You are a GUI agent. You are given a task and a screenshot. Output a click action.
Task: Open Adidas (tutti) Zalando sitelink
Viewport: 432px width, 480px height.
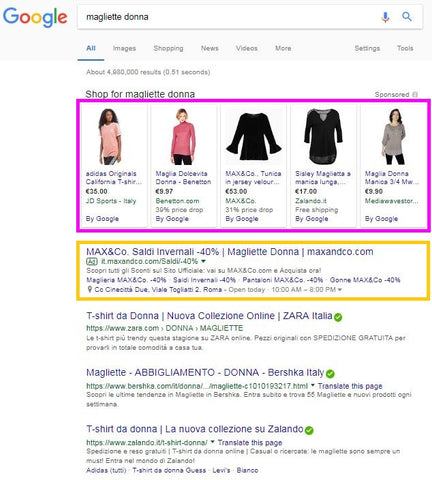pyautogui.click(x=106, y=470)
